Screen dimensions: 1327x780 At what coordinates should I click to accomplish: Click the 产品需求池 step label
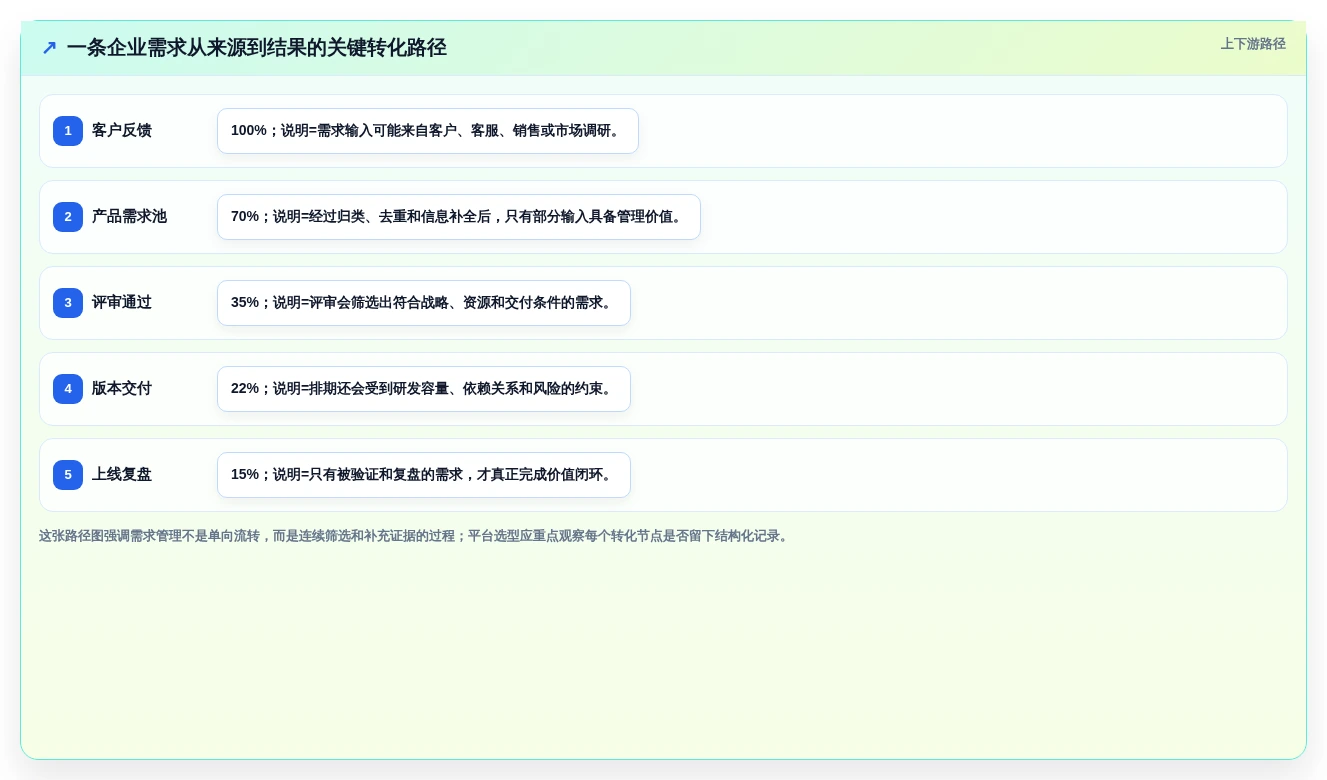pos(129,217)
